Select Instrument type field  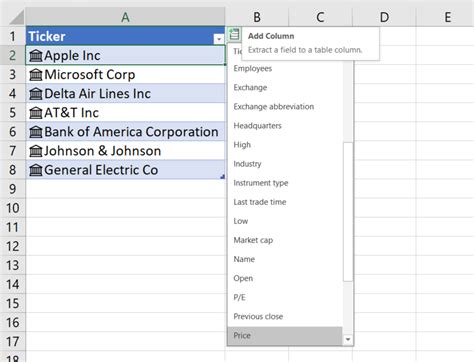point(285,183)
